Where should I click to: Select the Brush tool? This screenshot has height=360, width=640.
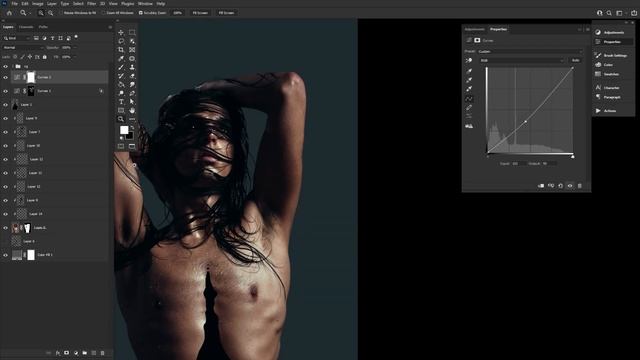tap(121, 67)
